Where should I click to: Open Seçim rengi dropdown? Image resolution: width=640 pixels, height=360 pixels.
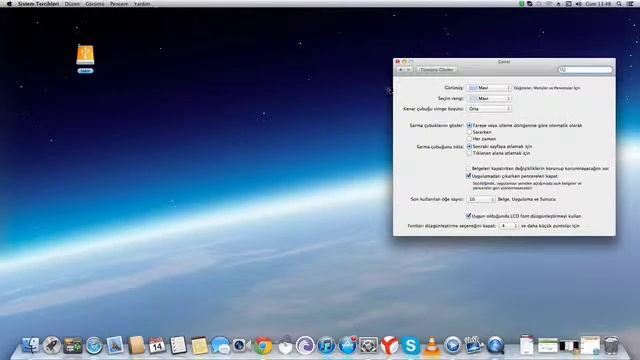(x=489, y=98)
